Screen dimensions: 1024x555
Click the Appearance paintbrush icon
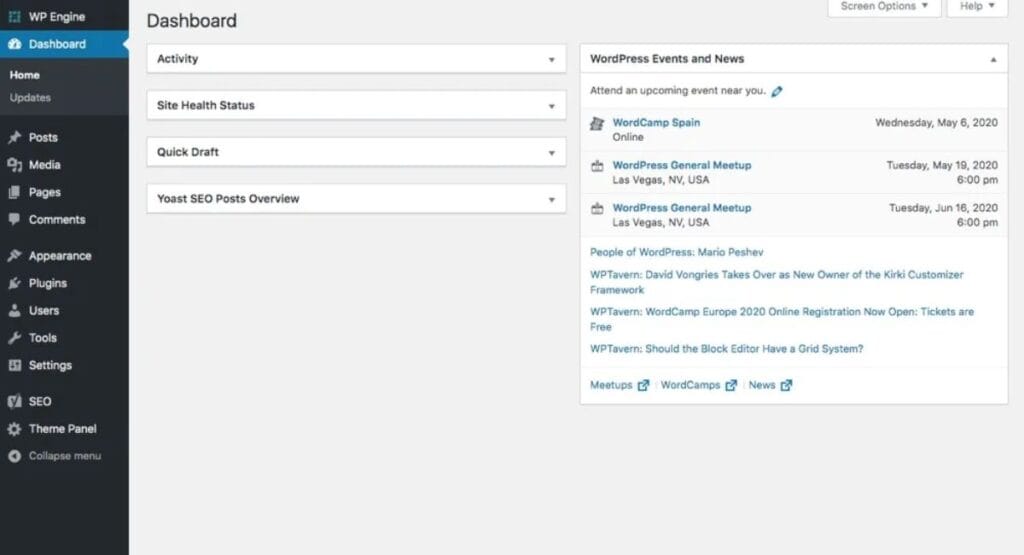click(x=14, y=255)
